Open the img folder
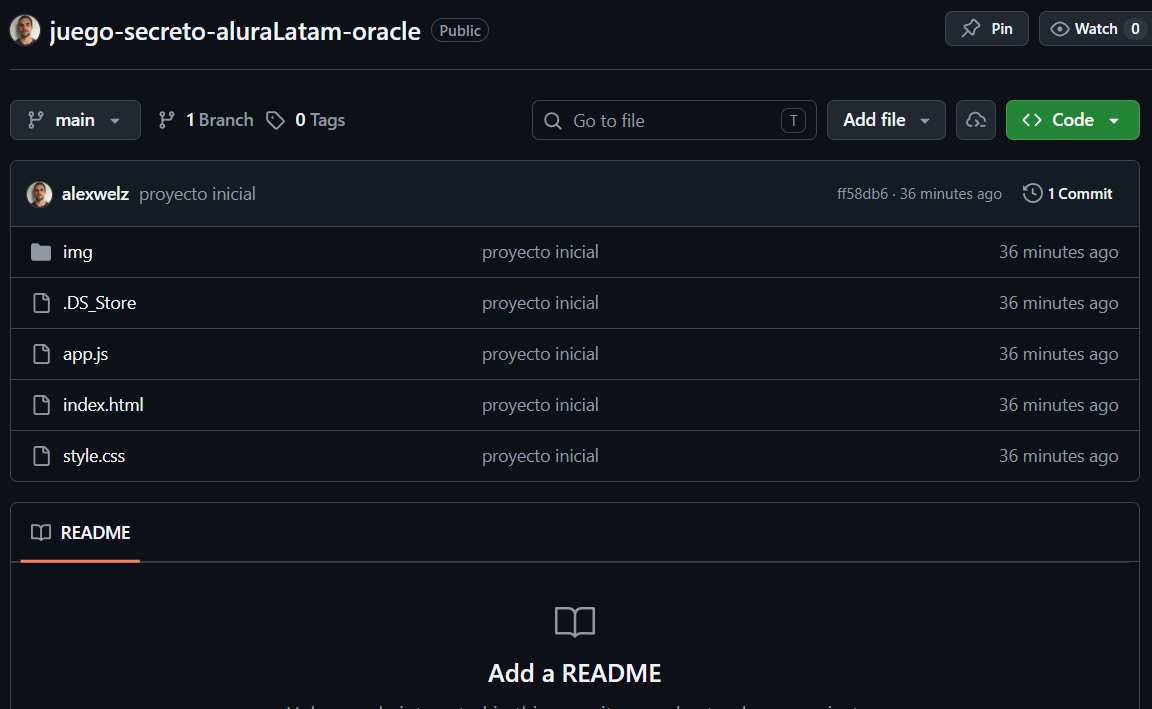The width and height of the screenshot is (1152, 709). tap(78, 252)
